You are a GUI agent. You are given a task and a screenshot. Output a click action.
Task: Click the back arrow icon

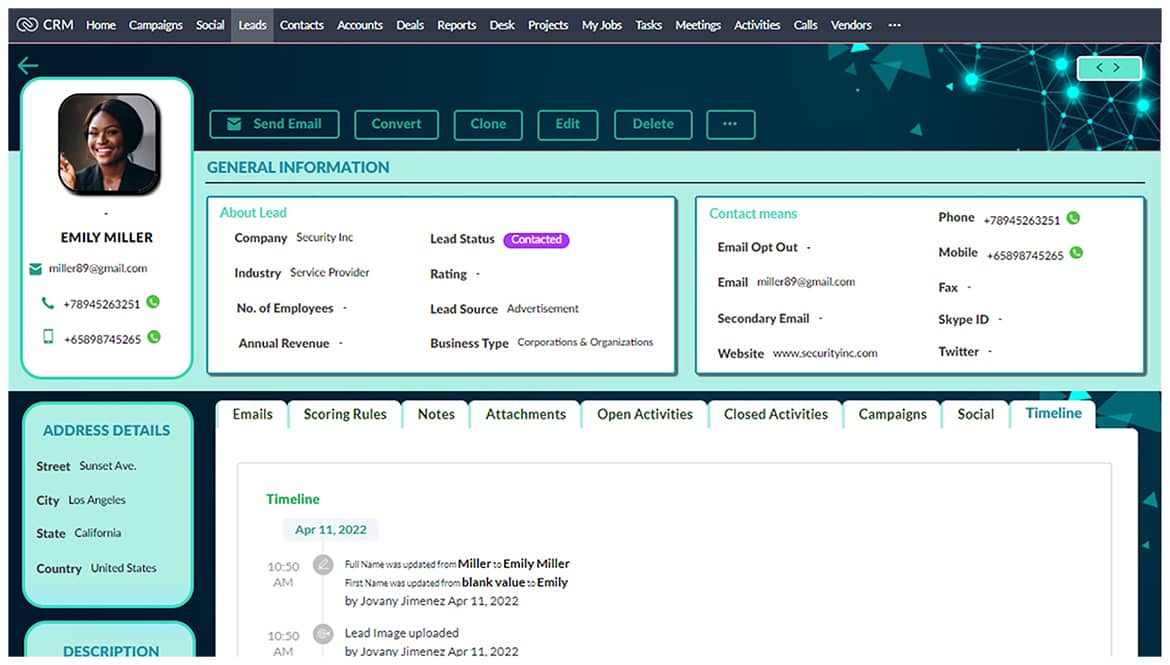coord(28,66)
